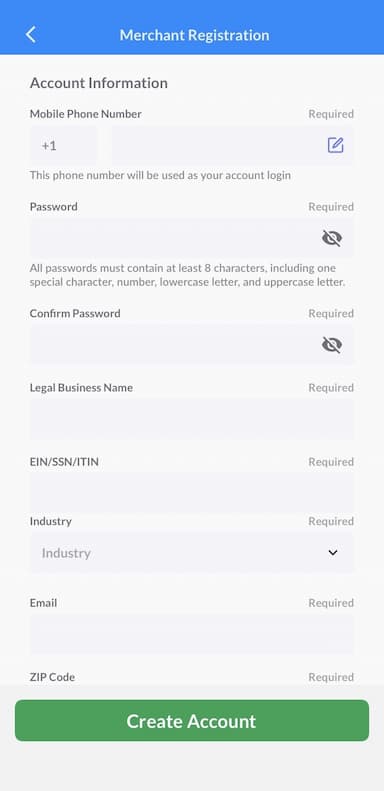Open the +1 country code selector
The height and width of the screenshot is (791, 384).
click(x=64, y=146)
